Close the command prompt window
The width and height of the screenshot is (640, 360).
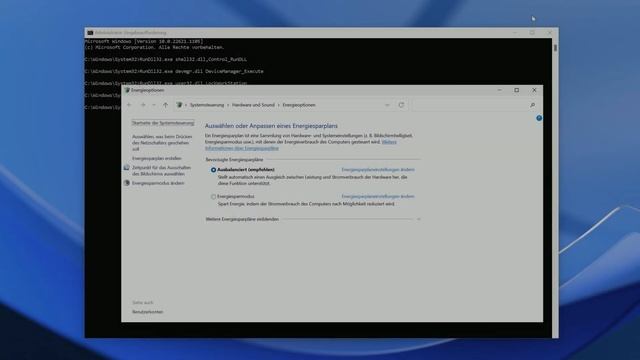point(549,33)
